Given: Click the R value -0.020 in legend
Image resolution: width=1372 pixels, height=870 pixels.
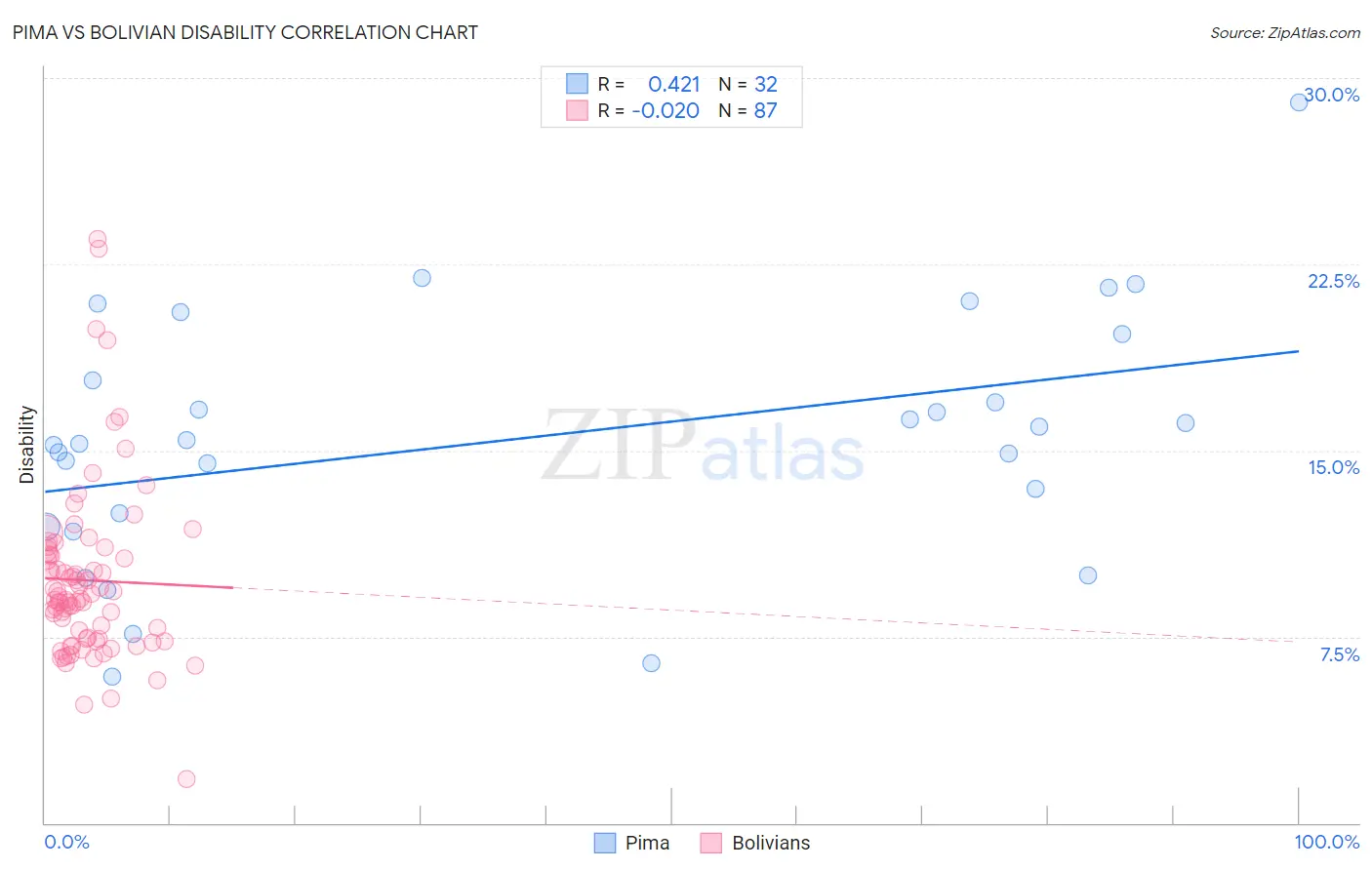Looking at the screenshot, I should 666,110.
